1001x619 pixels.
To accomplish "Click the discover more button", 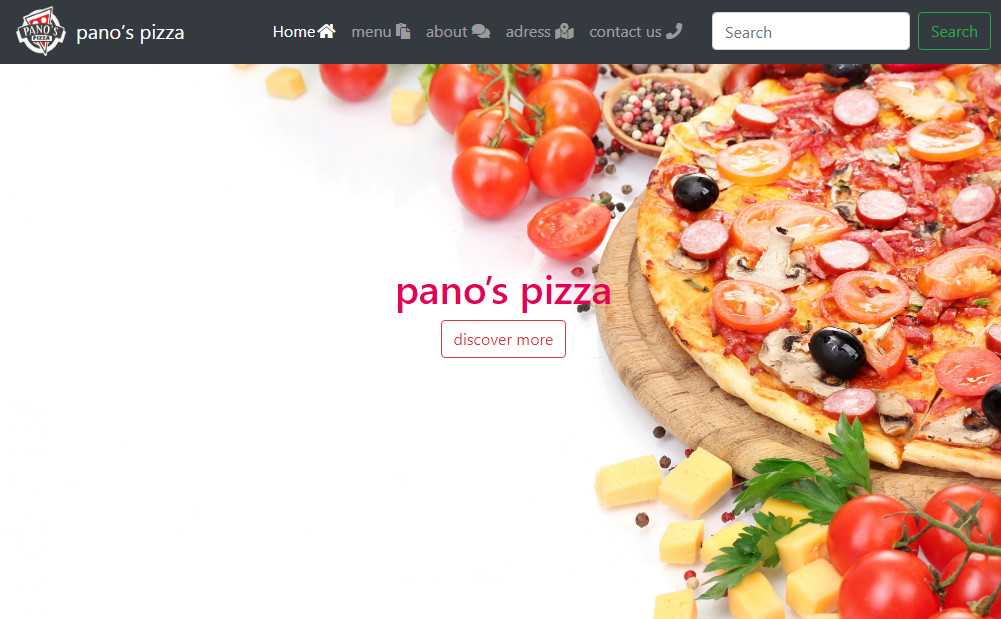I will tap(503, 339).
